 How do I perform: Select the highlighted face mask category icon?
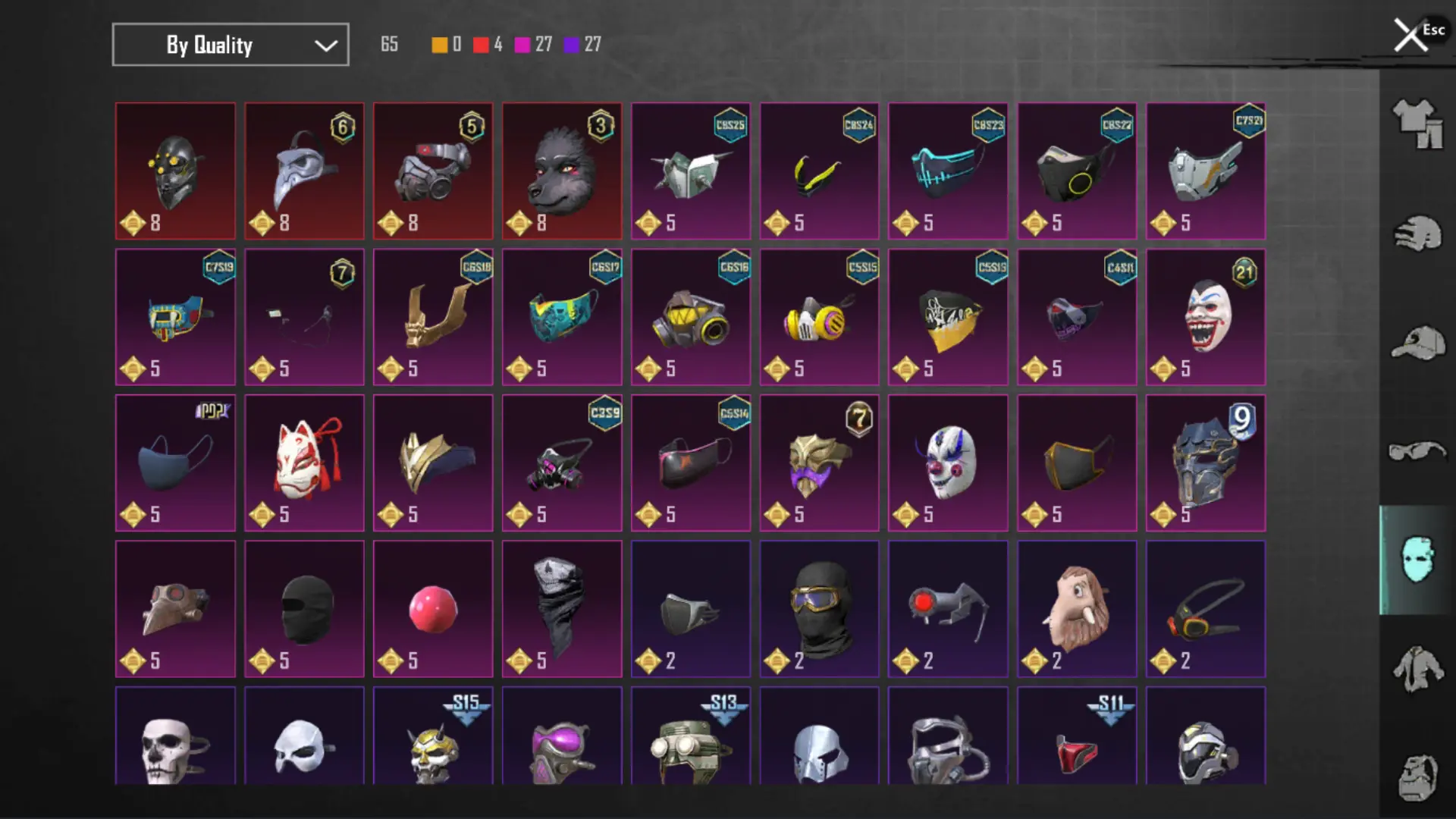point(1417,560)
